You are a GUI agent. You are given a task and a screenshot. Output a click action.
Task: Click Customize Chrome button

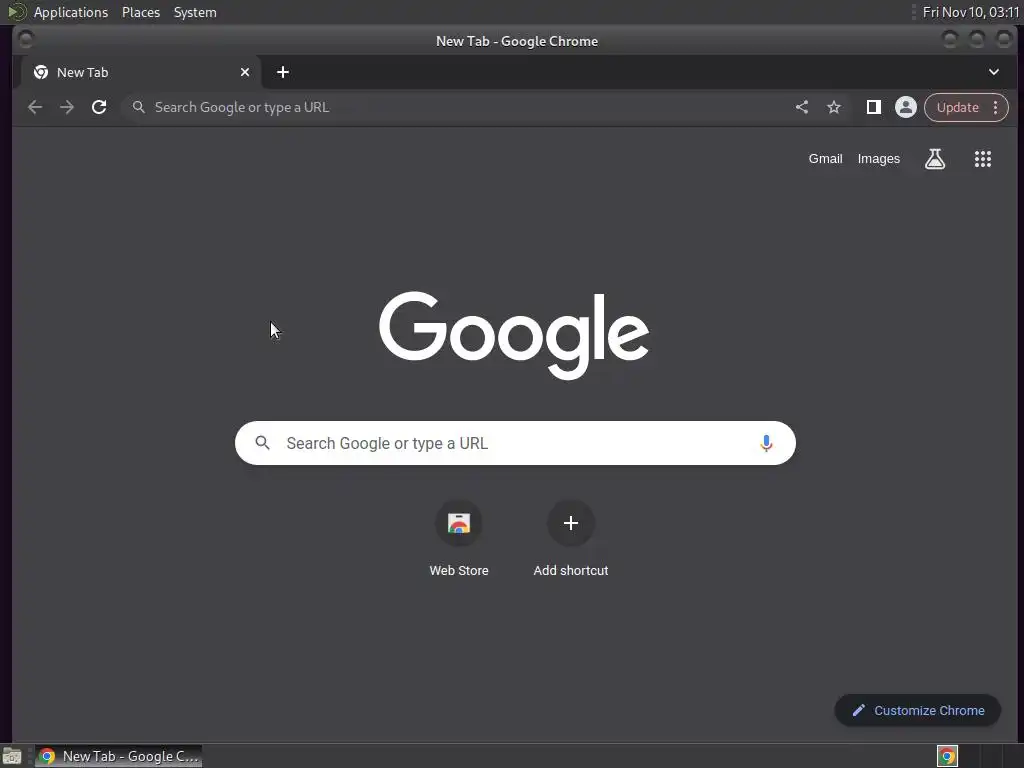click(918, 711)
